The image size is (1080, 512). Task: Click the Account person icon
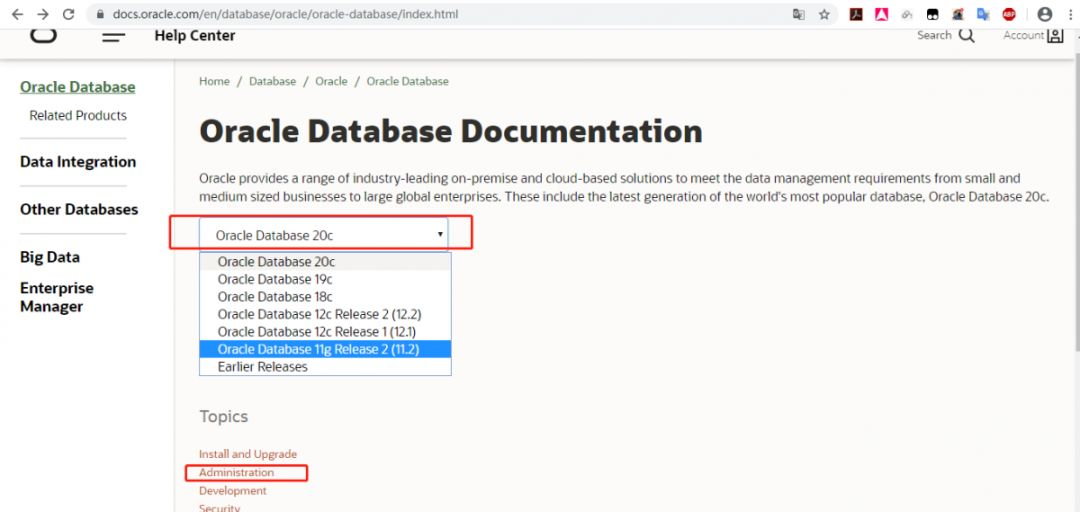1055,36
